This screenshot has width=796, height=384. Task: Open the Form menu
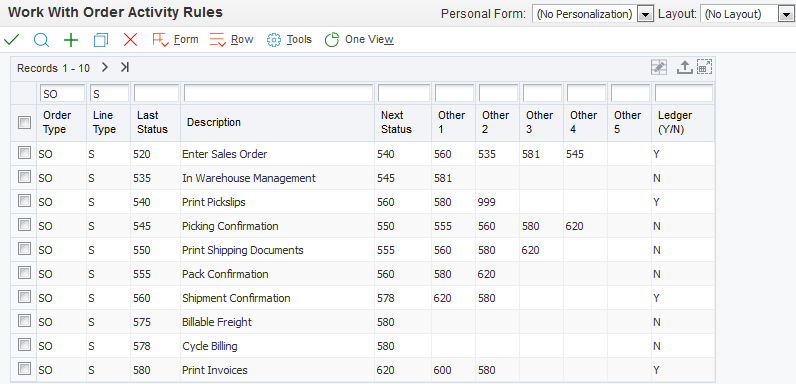click(x=175, y=40)
